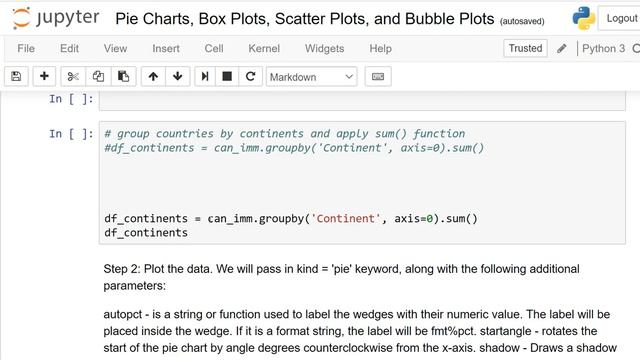This screenshot has width=640, height=360.
Task: Open the File menu
Action: pos(26,49)
